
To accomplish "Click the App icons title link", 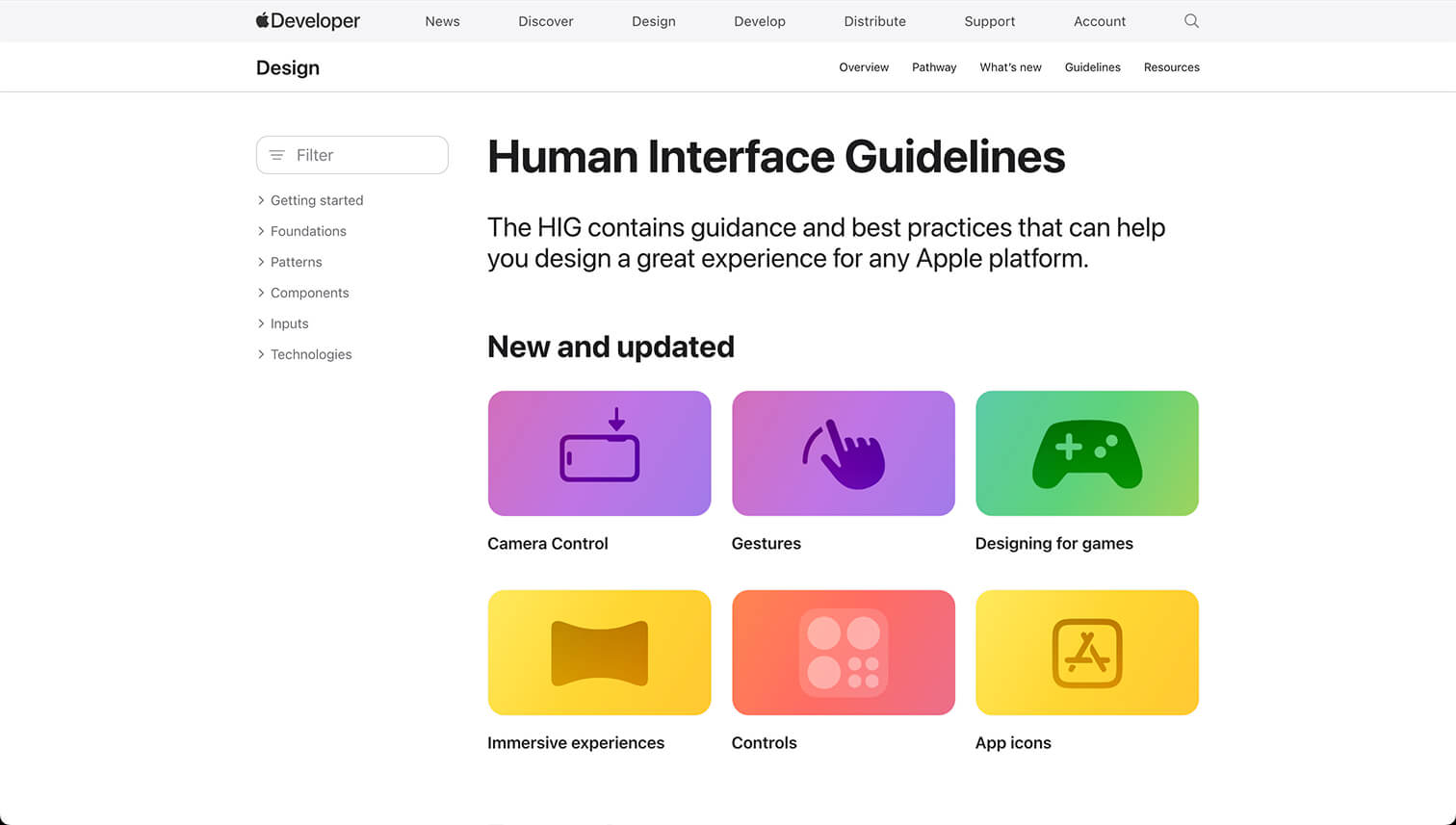I will pyautogui.click(x=1013, y=742).
